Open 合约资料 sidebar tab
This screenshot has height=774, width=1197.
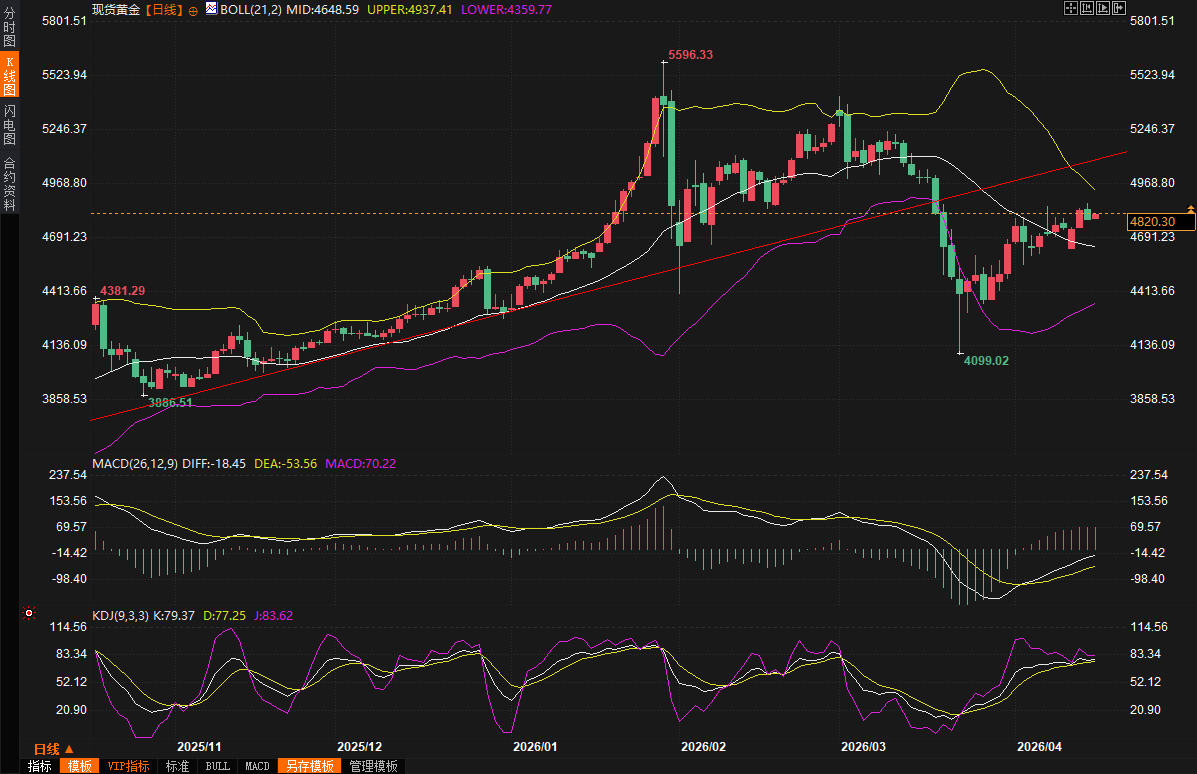click(9, 183)
